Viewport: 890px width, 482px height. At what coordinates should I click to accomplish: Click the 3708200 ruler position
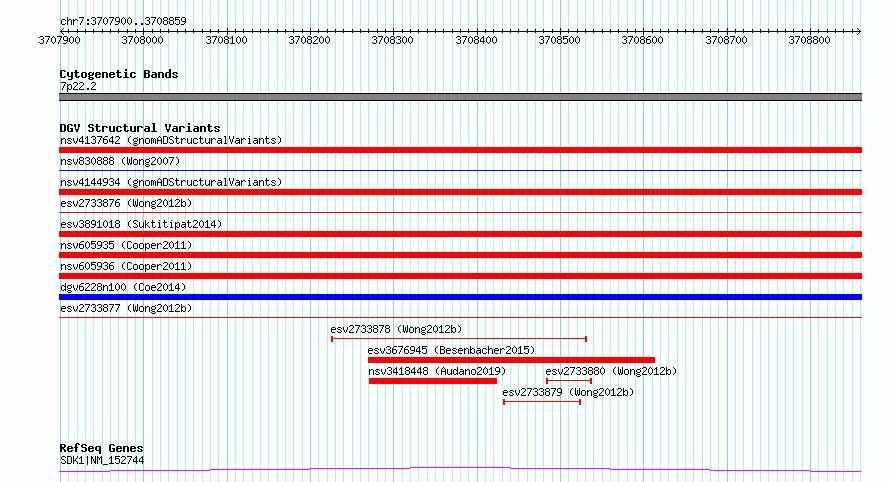[309, 40]
